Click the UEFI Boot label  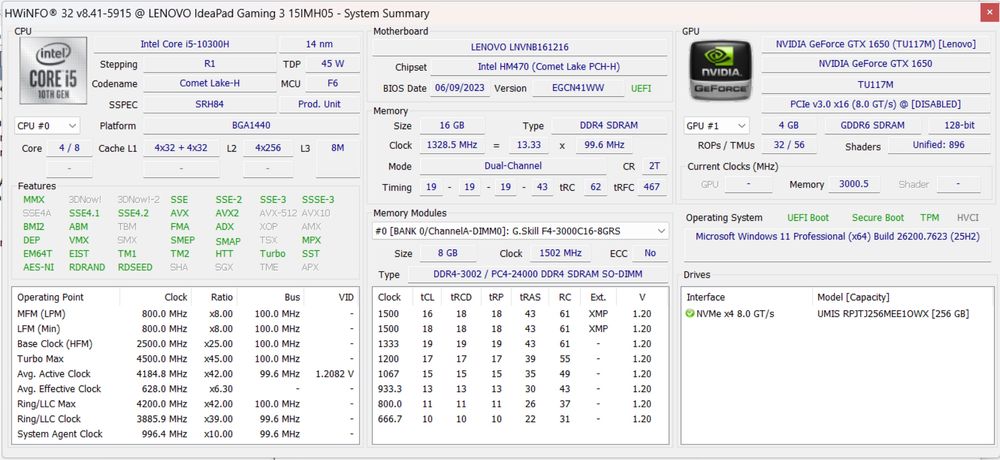coord(808,218)
